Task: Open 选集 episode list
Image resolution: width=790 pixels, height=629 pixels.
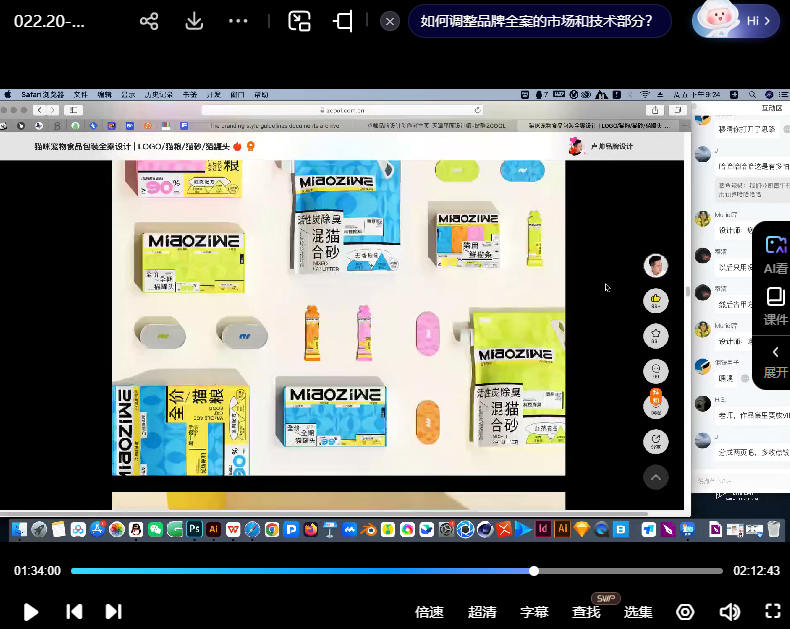Action: point(638,612)
